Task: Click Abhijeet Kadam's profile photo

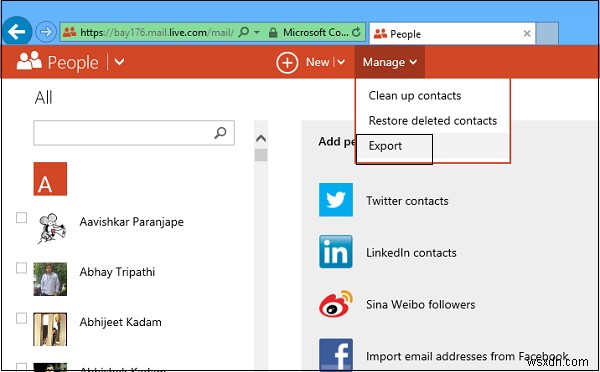Action: 50,329
